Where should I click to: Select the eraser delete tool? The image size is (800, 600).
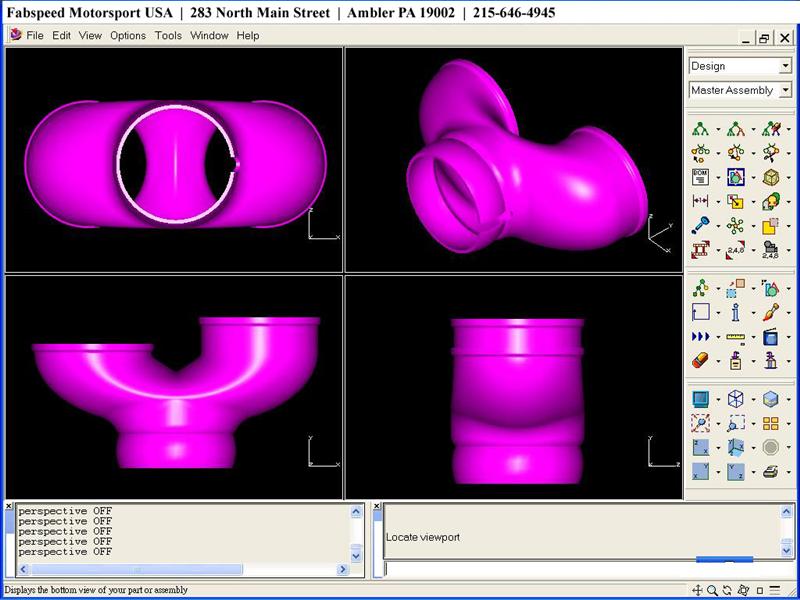700,361
